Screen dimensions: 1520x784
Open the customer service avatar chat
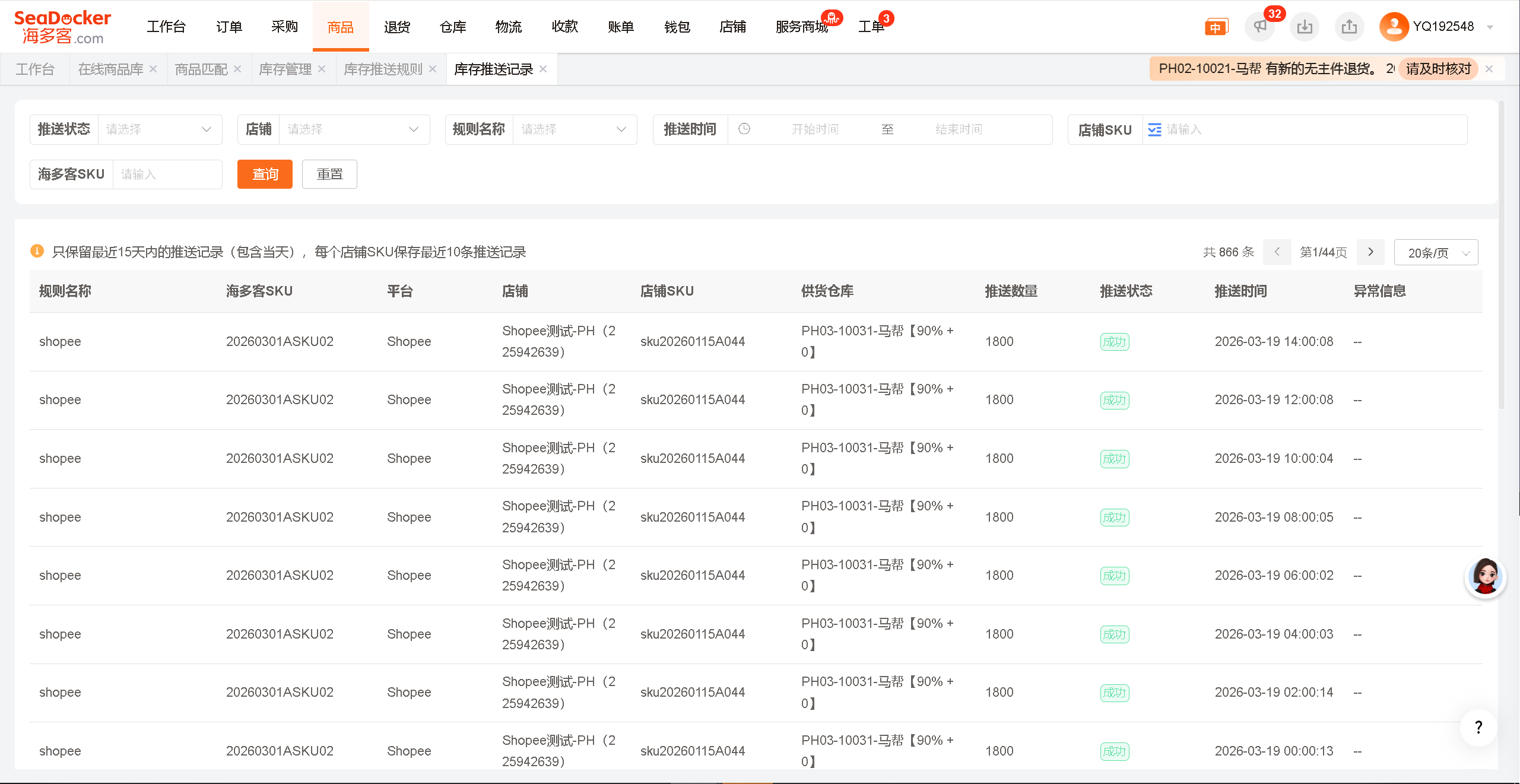point(1485,577)
